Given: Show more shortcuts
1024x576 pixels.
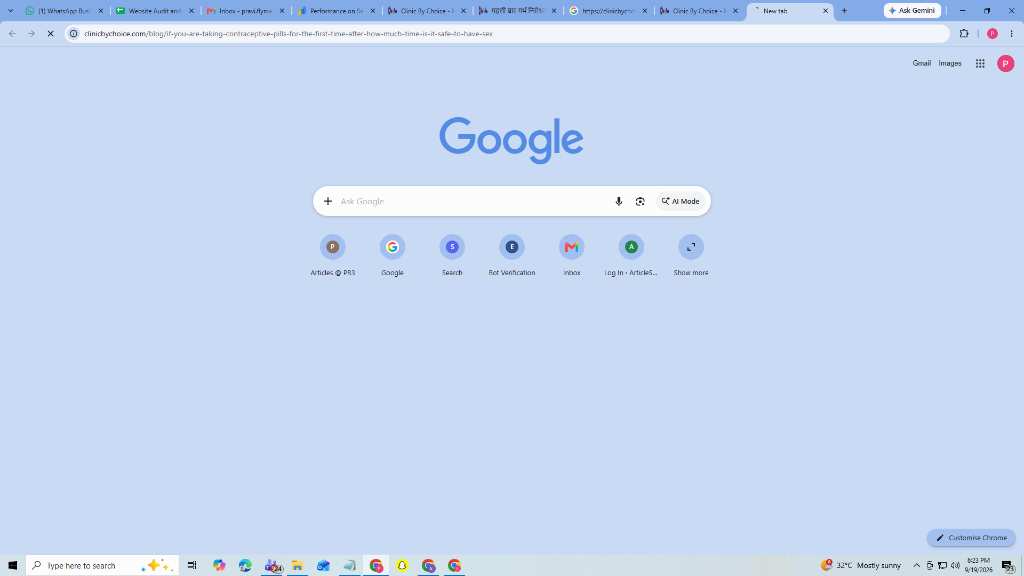Looking at the screenshot, I should pos(691,255).
